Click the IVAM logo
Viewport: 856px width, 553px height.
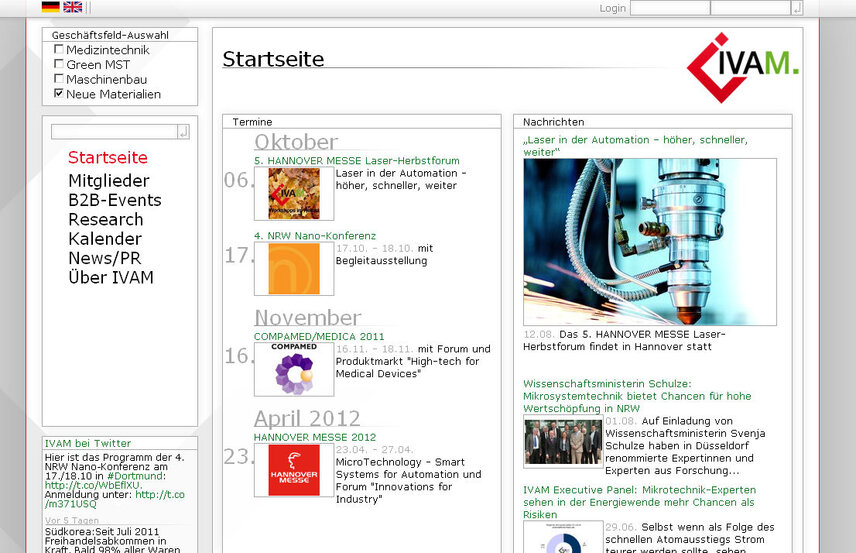click(x=742, y=68)
